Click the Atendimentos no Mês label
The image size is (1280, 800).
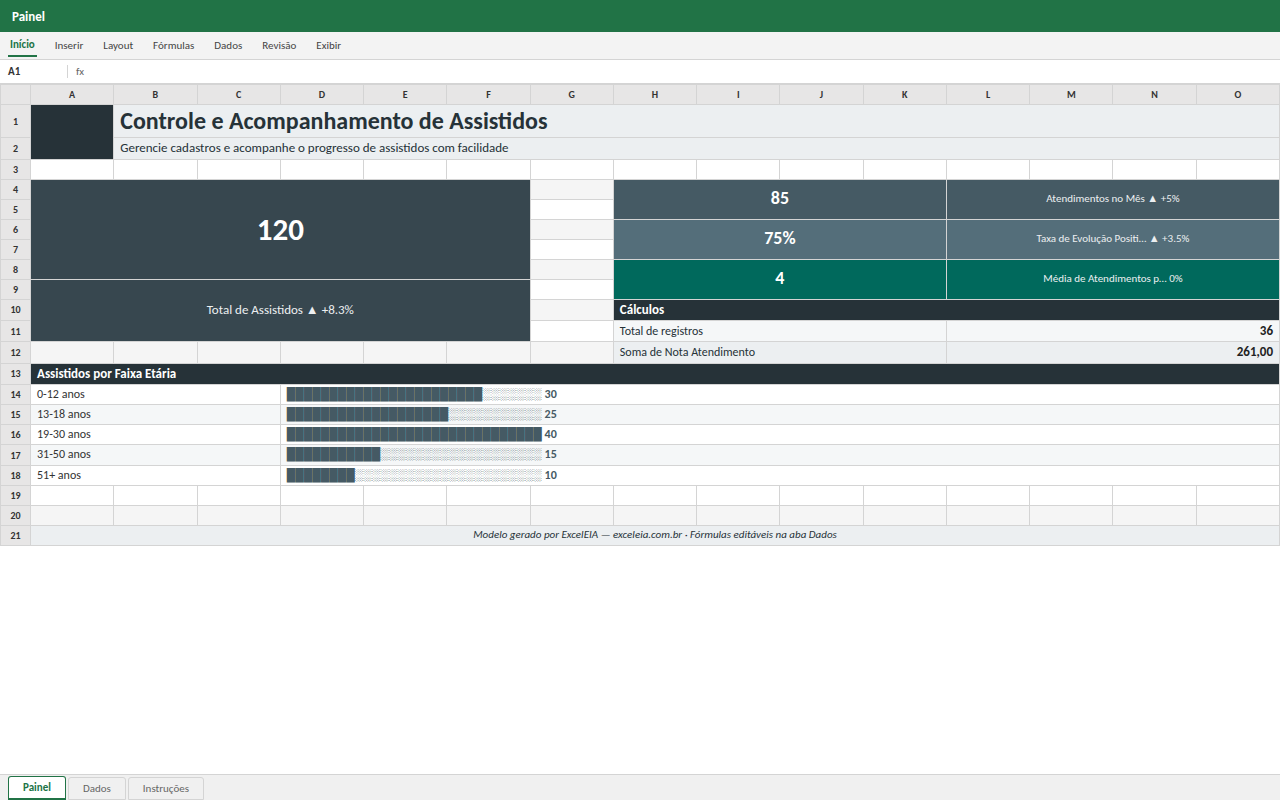(1113, 199)
